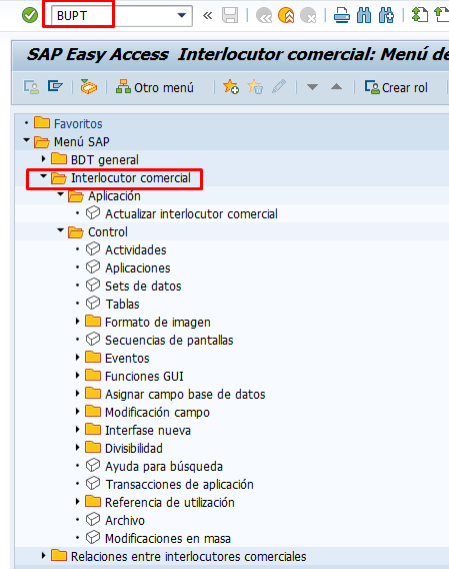The image size is (449, 569).
Task: Open Otro menú
Action: (155, 87)
